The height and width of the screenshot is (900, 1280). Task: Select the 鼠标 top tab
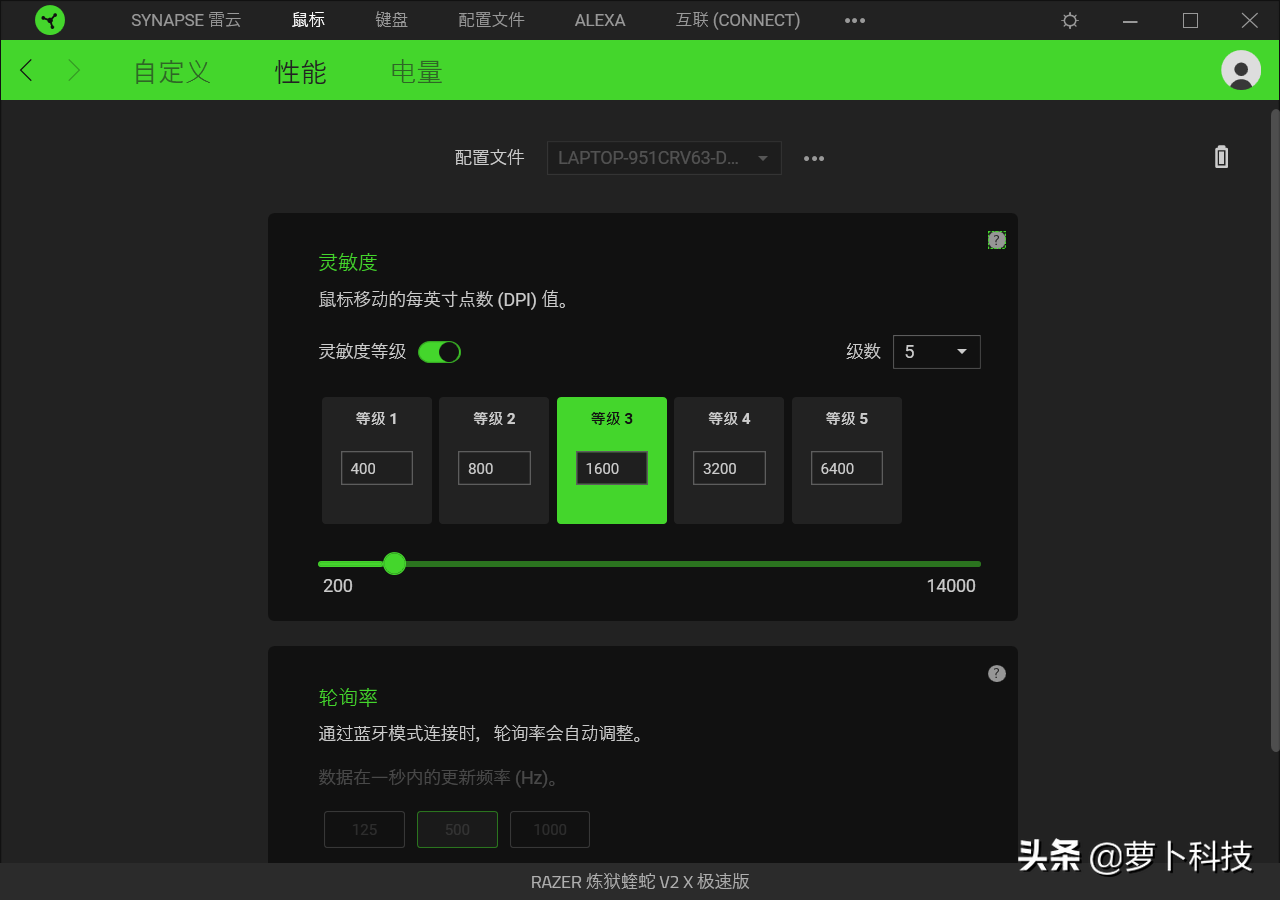pyautogui.click(x=309, y=20)
